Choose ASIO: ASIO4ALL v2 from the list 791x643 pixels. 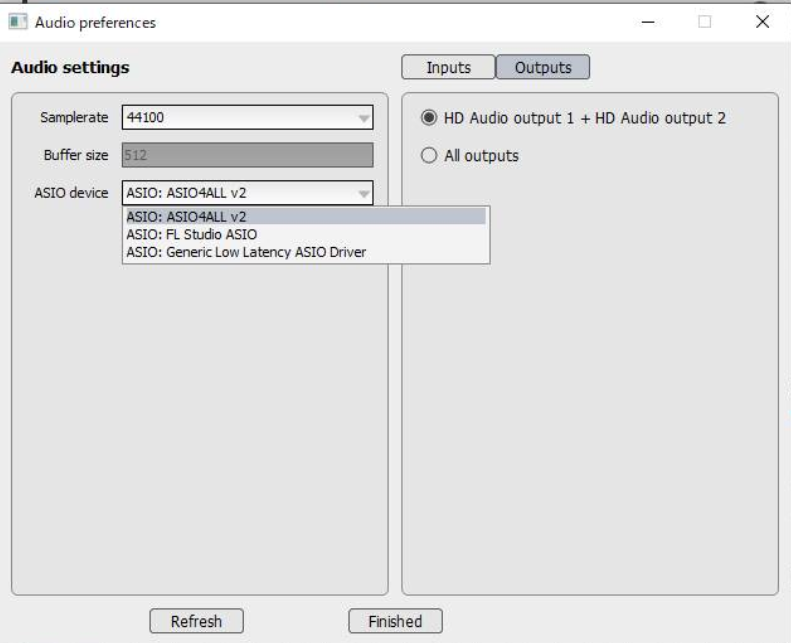point(306,217)
